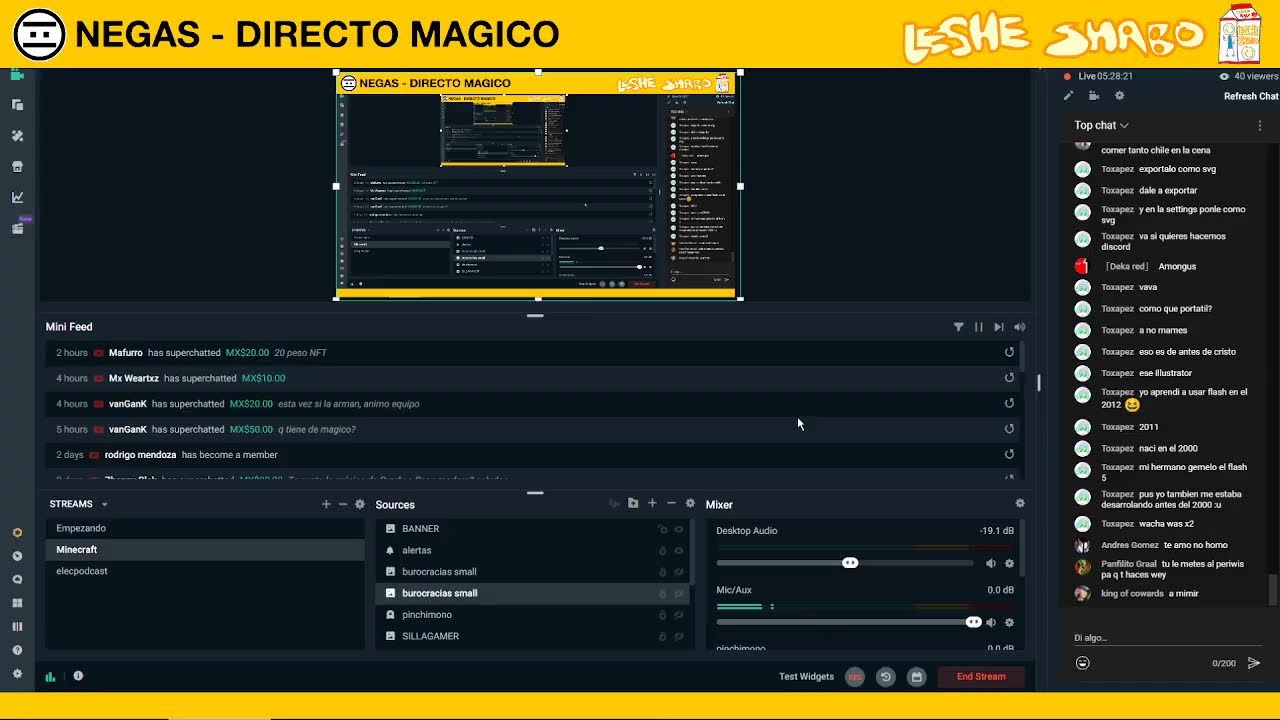Open the performance stats bar chart icon
The width and height of the screenshot is (1280, 720).
[50, 676]
